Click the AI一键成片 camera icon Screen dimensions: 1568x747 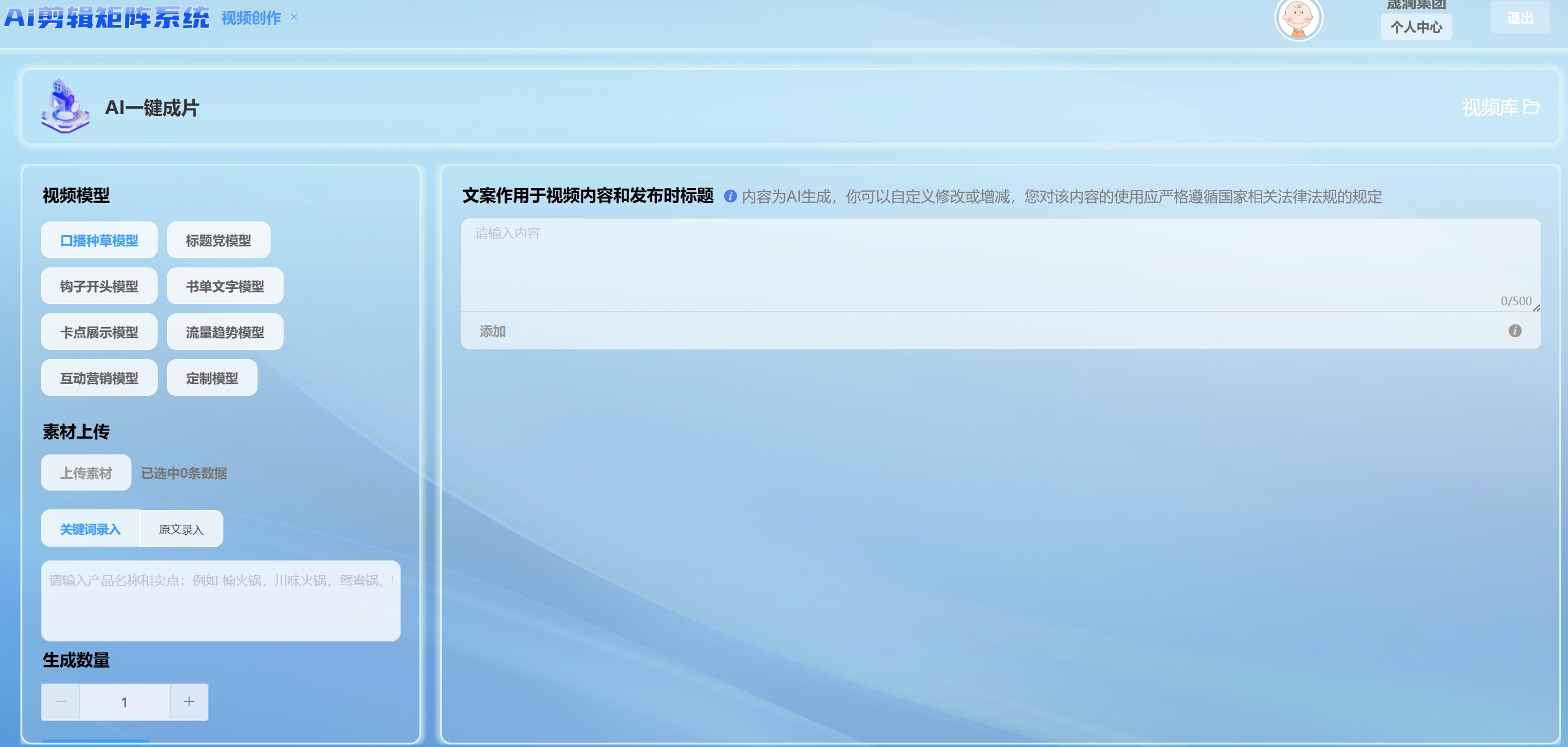[65, 107]
